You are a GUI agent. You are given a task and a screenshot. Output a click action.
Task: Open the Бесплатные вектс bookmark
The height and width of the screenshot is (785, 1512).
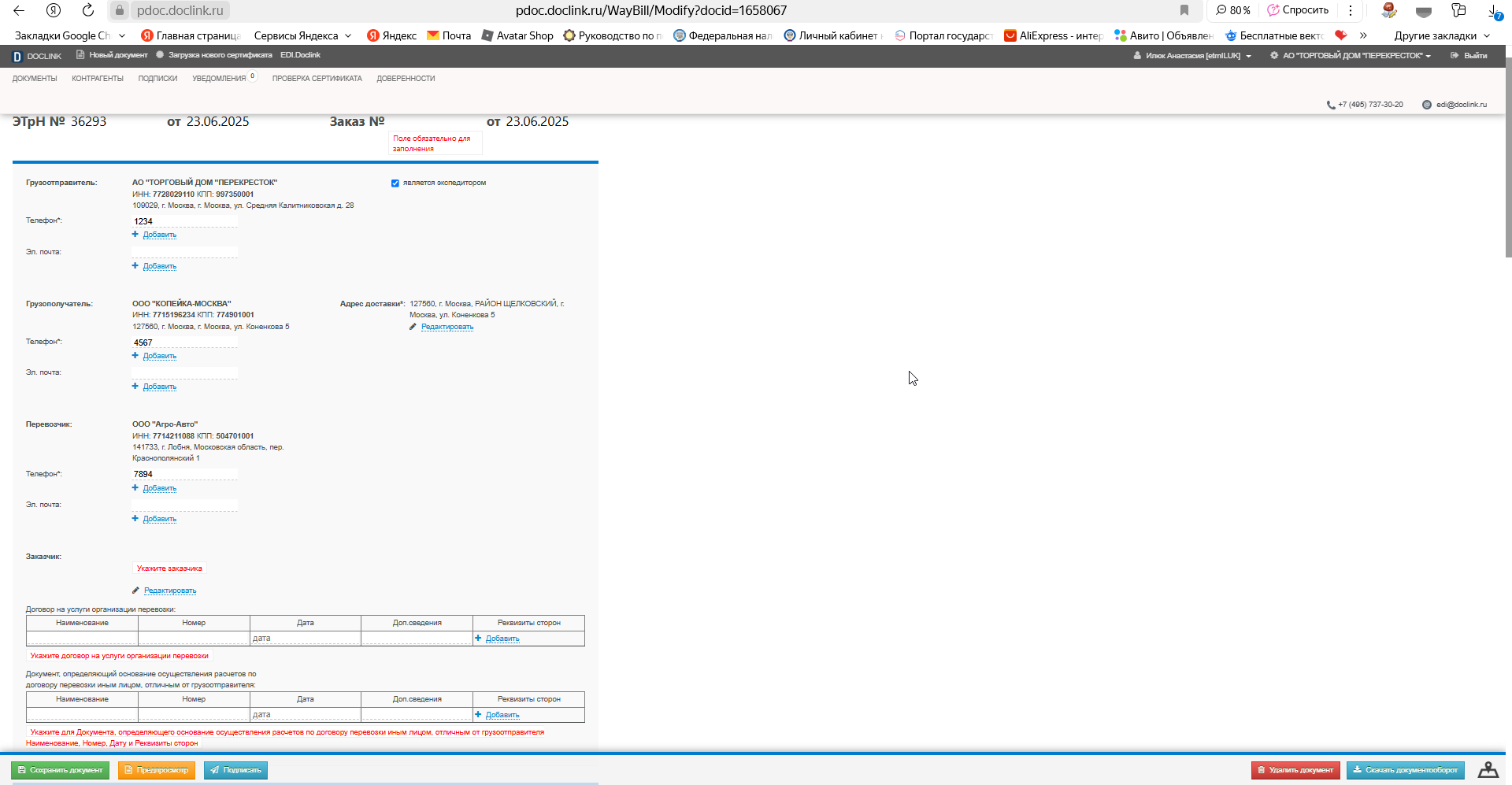click(1274, 35)
